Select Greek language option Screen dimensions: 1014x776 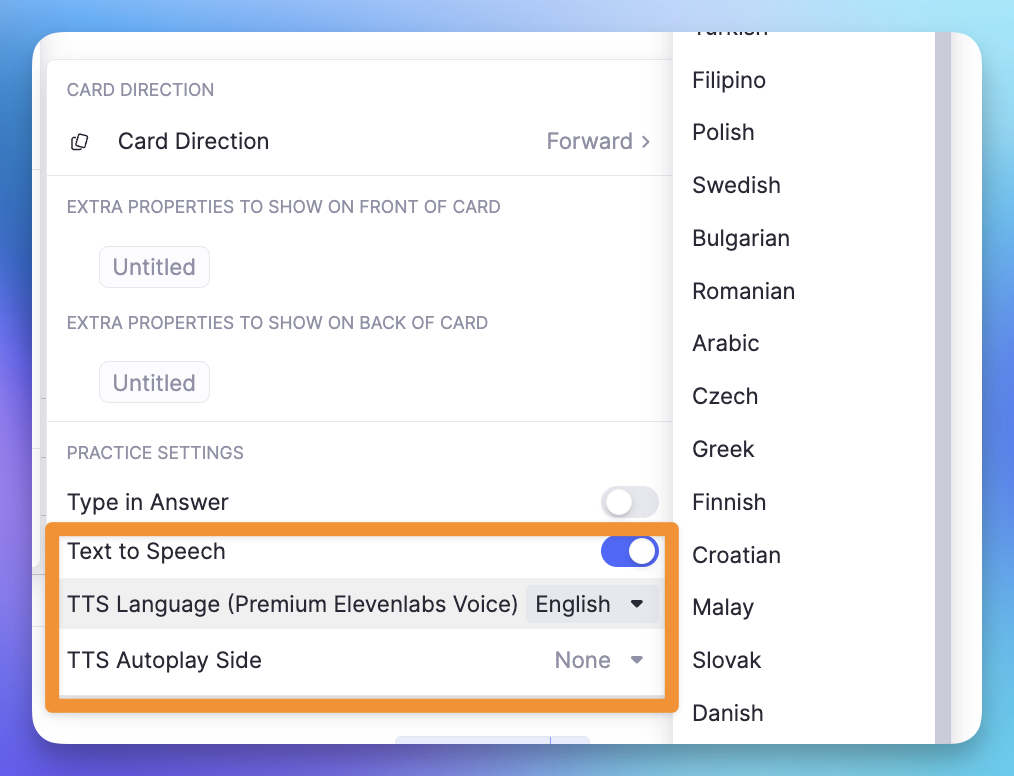[x=723, y=449]
